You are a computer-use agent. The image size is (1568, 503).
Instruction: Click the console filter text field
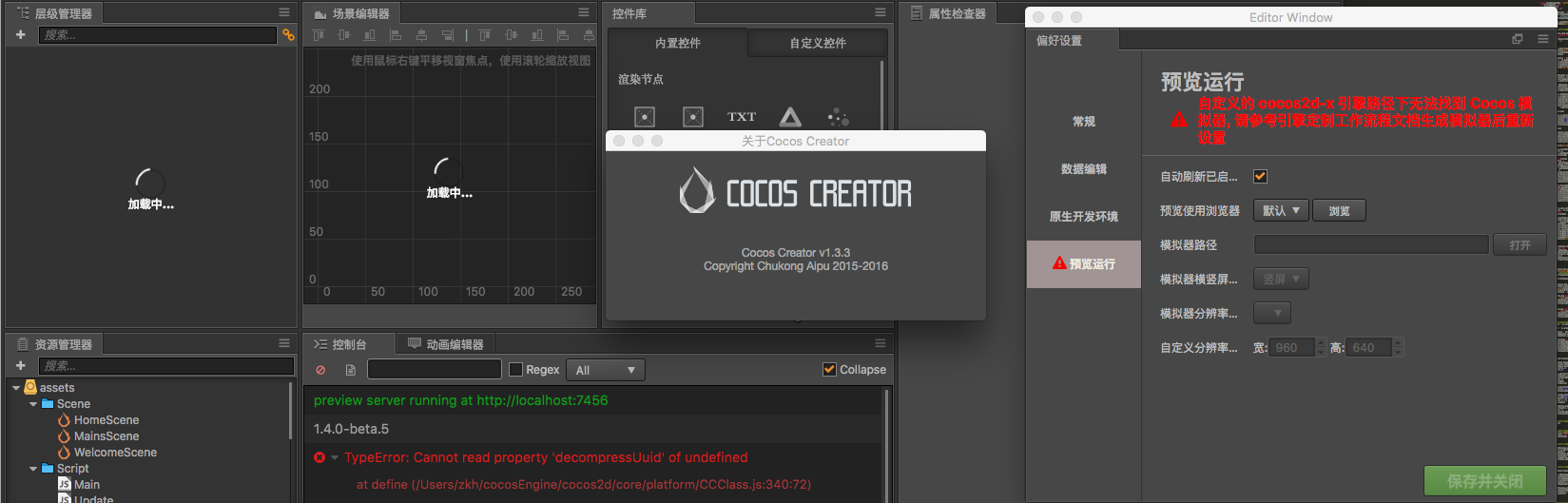click(x=435, y=369)
